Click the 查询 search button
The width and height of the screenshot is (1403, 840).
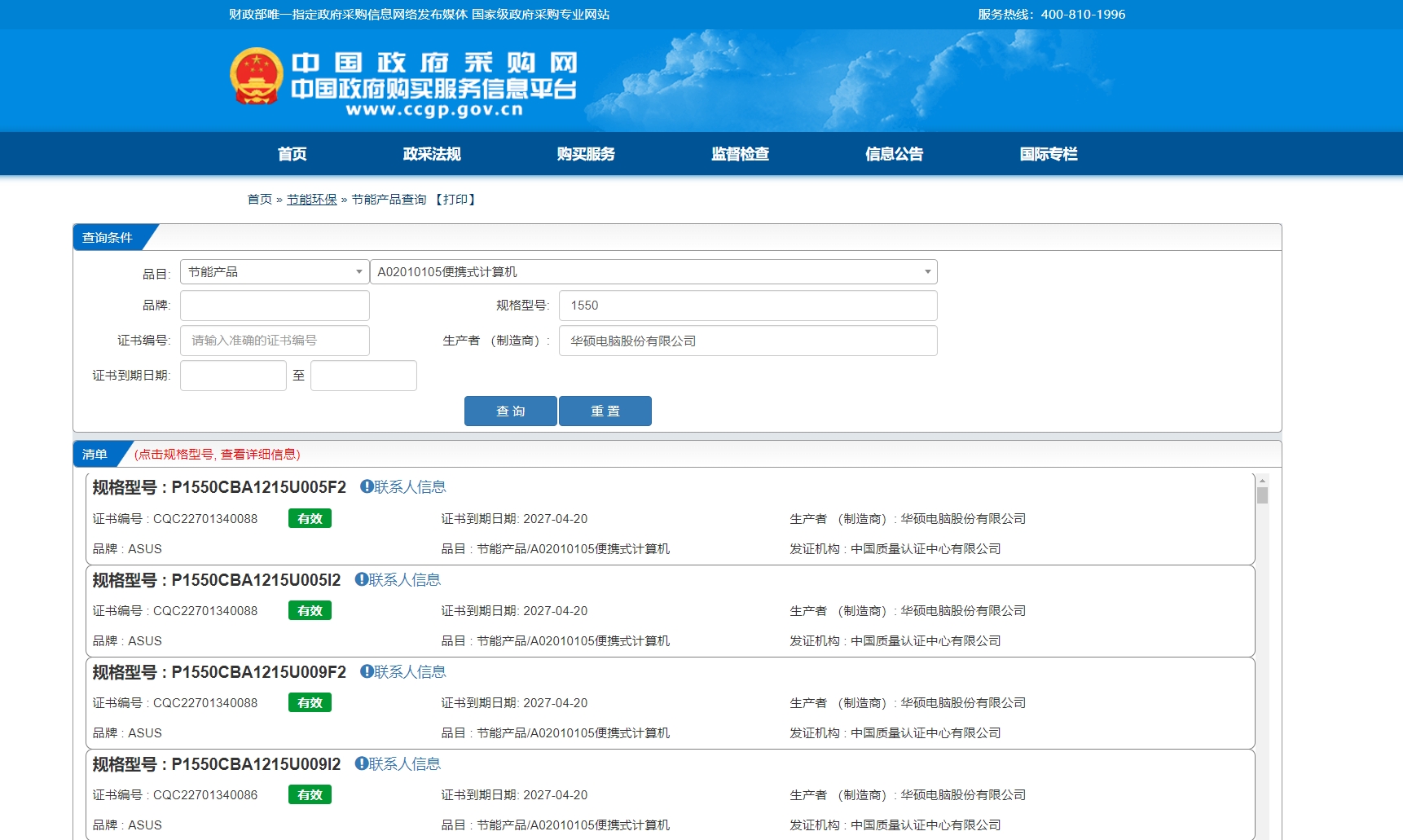tap(511, 411)
